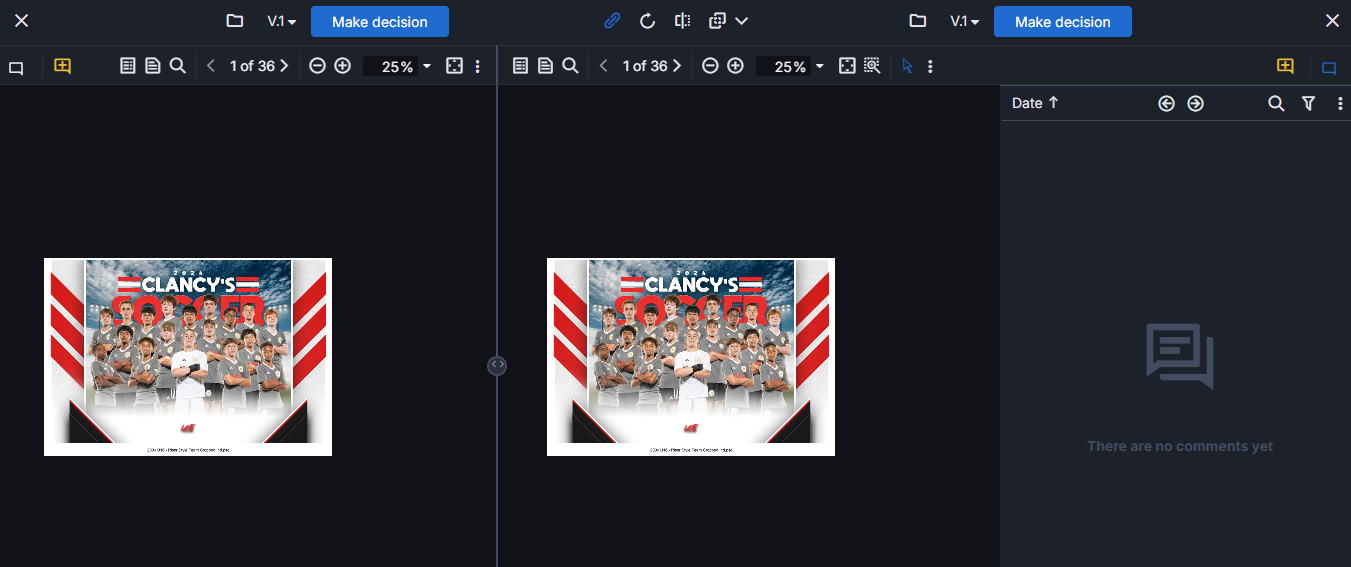Click the right Make decision button
The width and height of the screenshot is (1351, 567).
(1063, 21)
